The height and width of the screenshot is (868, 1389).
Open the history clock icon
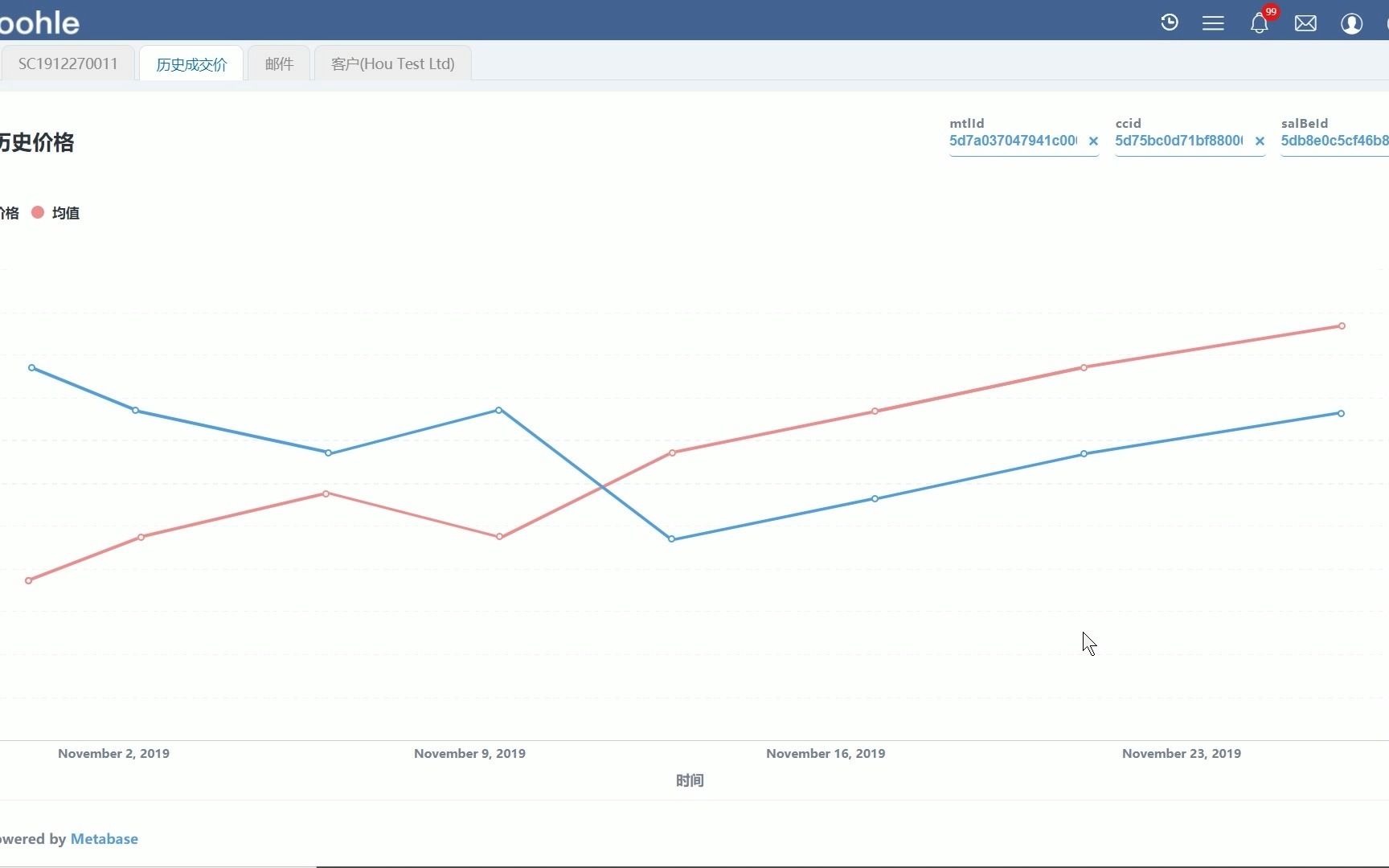click(x=1170, y=23)
